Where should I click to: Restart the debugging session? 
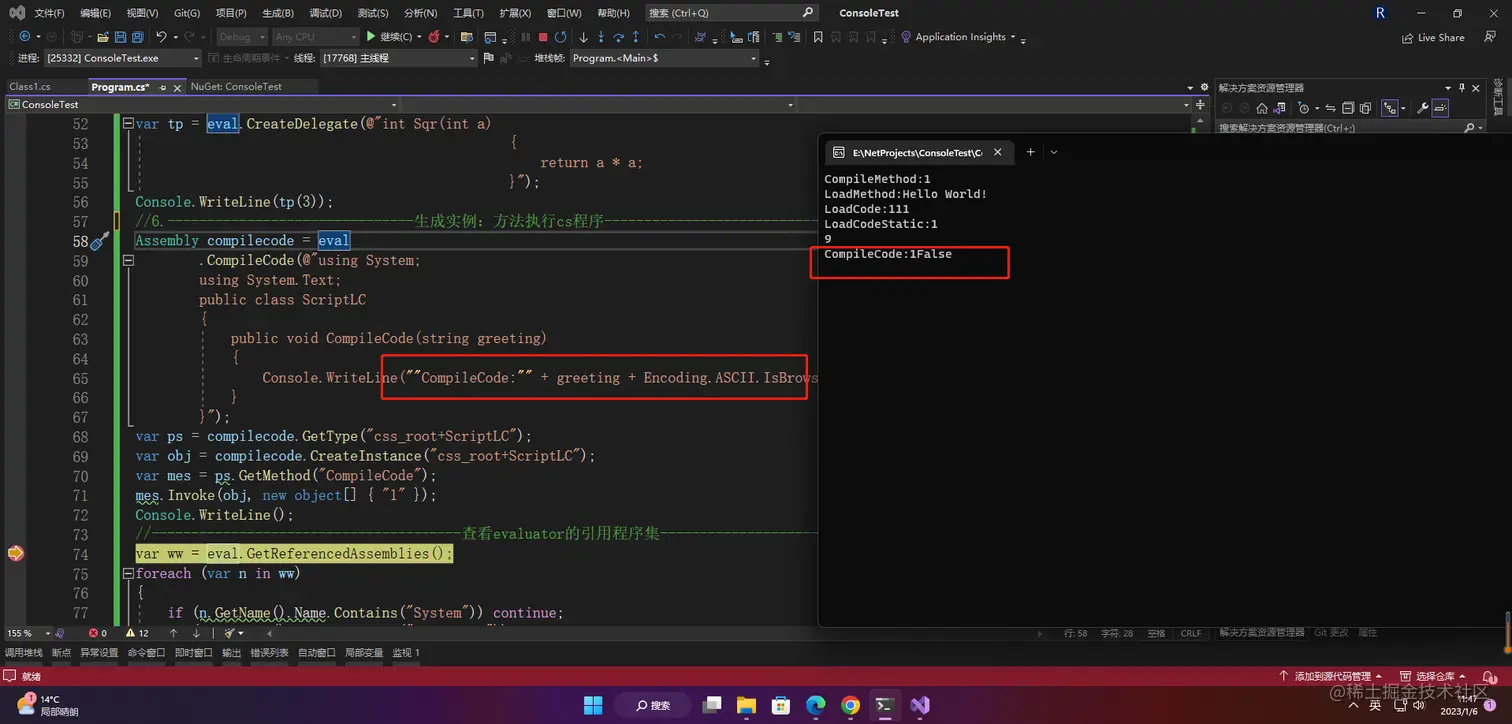click(x=560, y=37)
